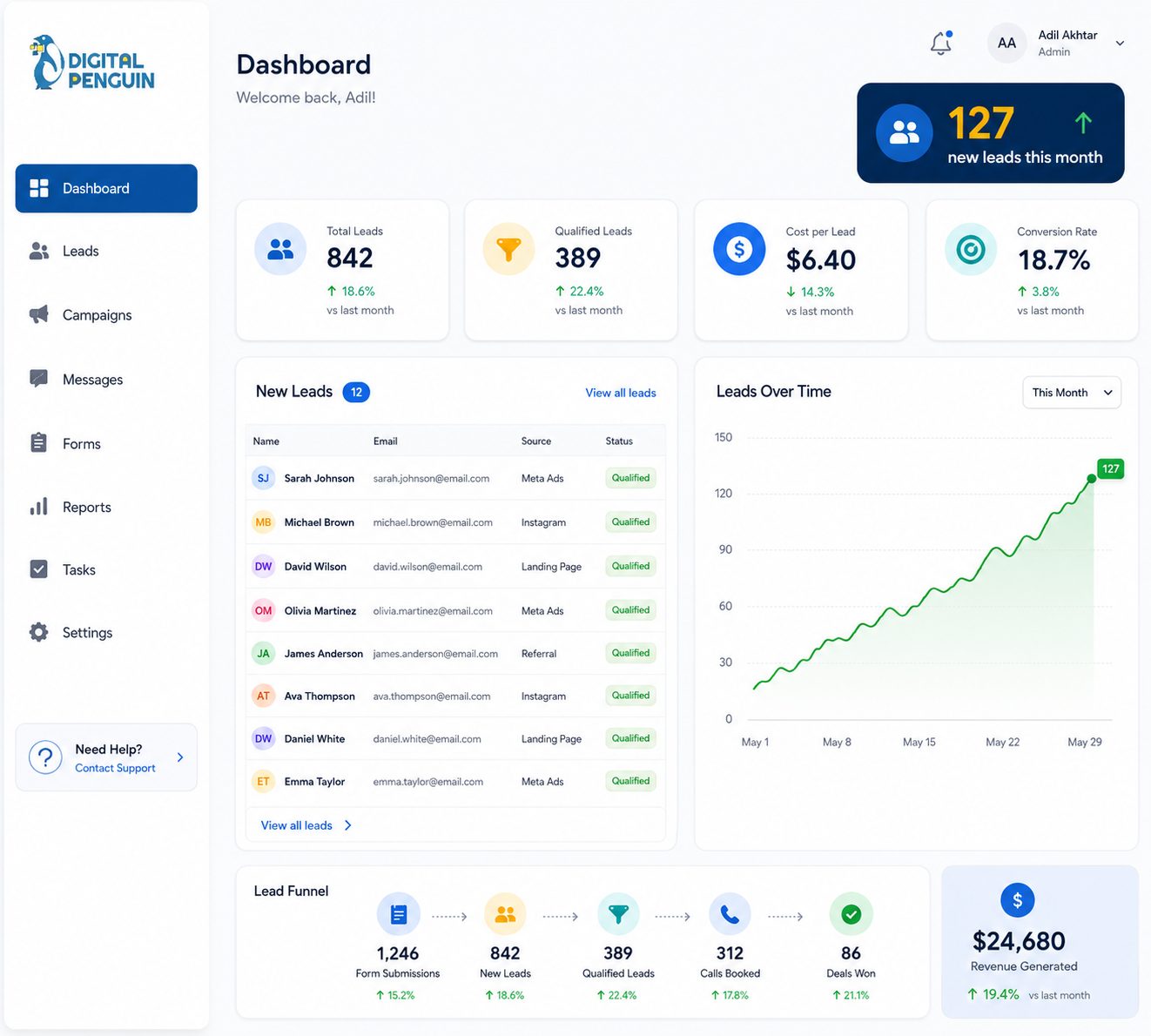Click the Deals Won checkmark icon
The height and width of the screenshot is (1036, 1151).
click(851, 914)
